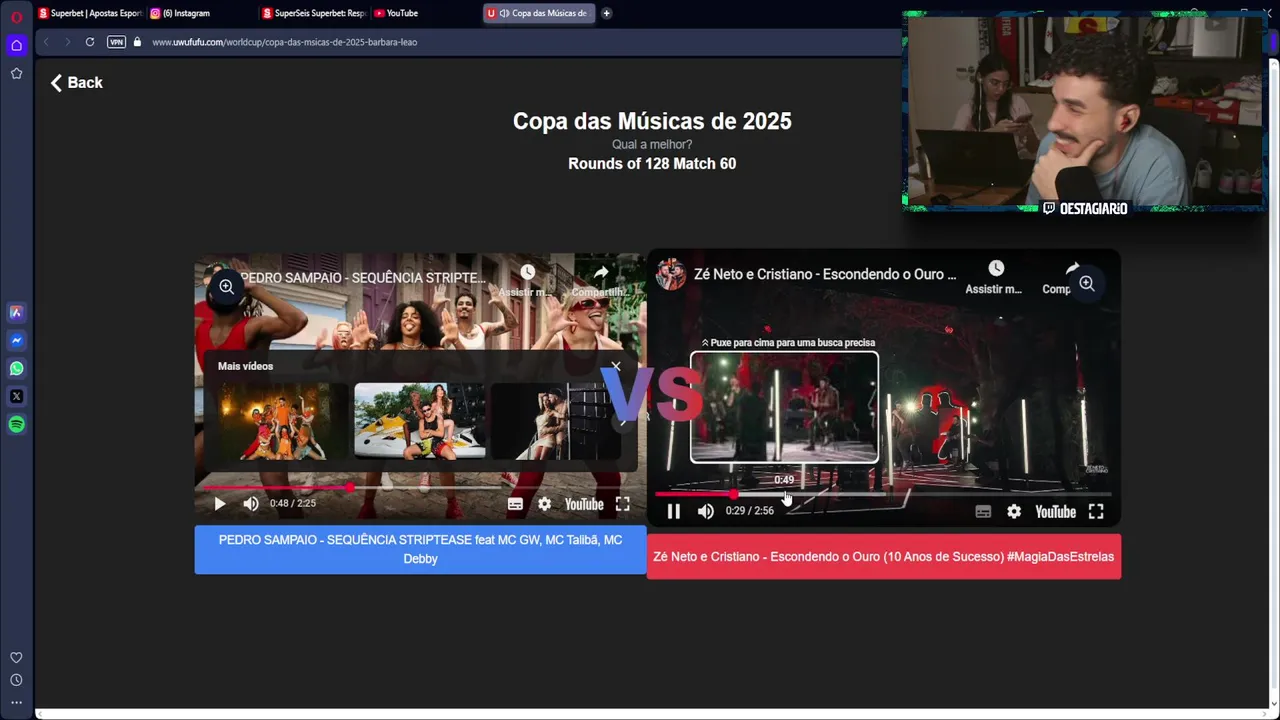
Task: Toggle the VPN badge
Action: coord(116,42)
